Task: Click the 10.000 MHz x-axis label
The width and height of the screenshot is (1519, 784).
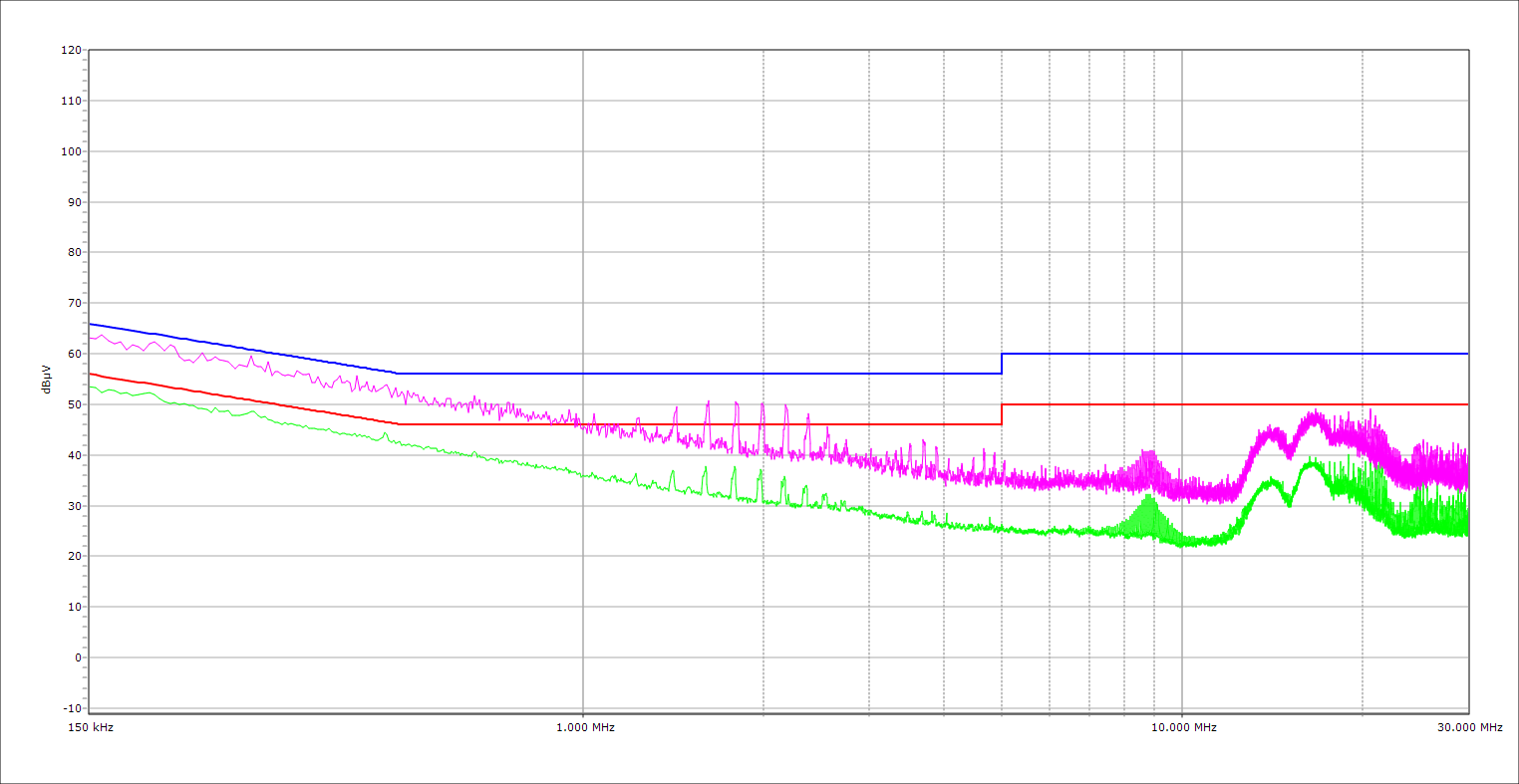Action: pos(1183,727)
